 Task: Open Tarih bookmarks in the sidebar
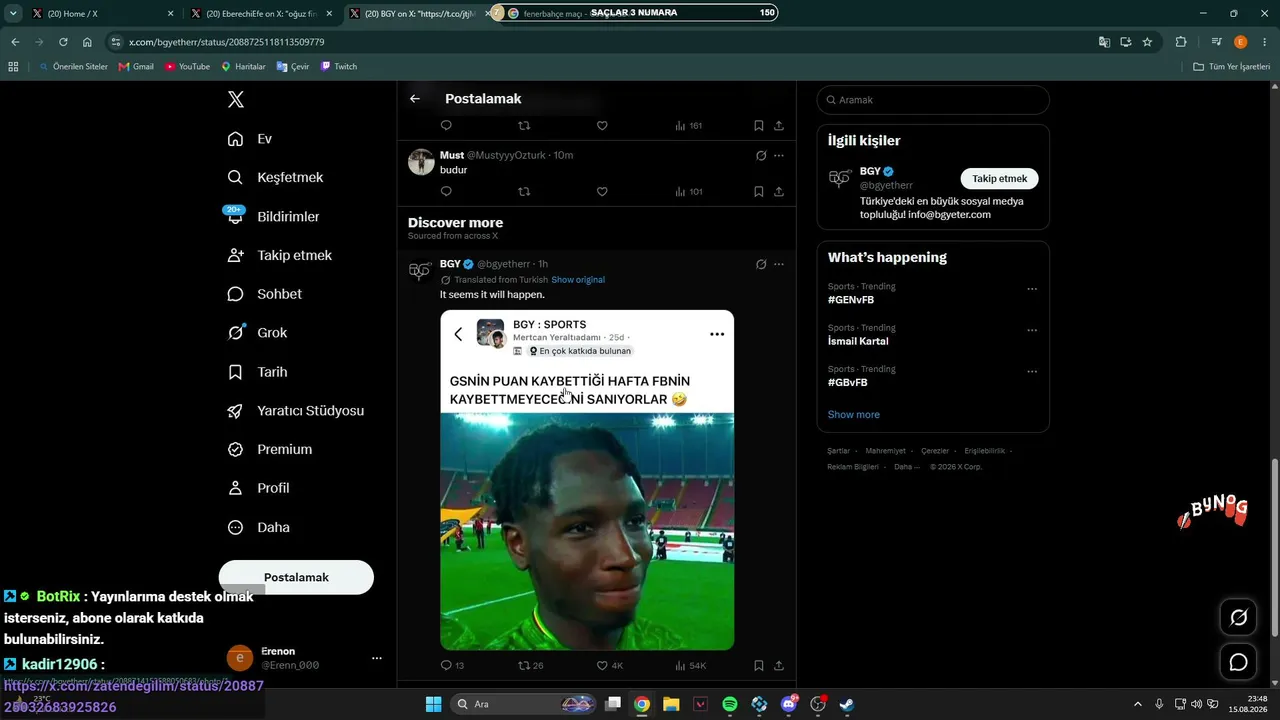point(257,372)
